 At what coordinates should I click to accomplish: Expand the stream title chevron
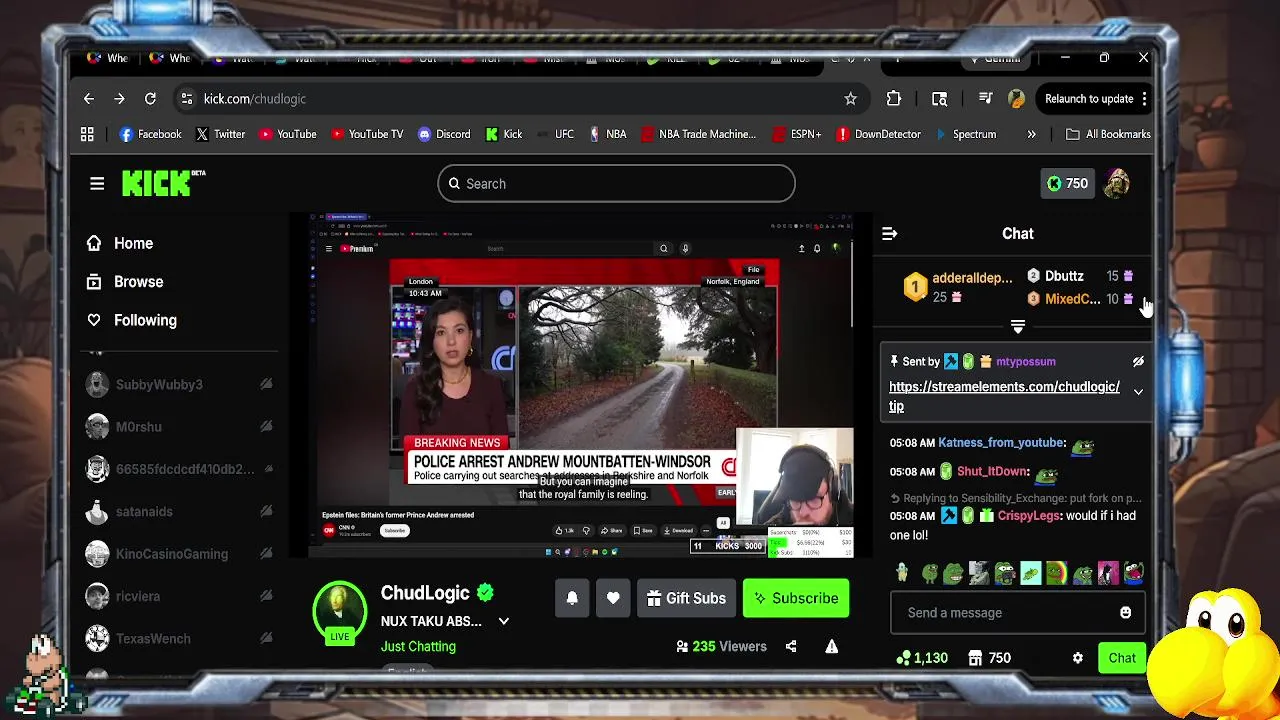(x=504, y=621)
